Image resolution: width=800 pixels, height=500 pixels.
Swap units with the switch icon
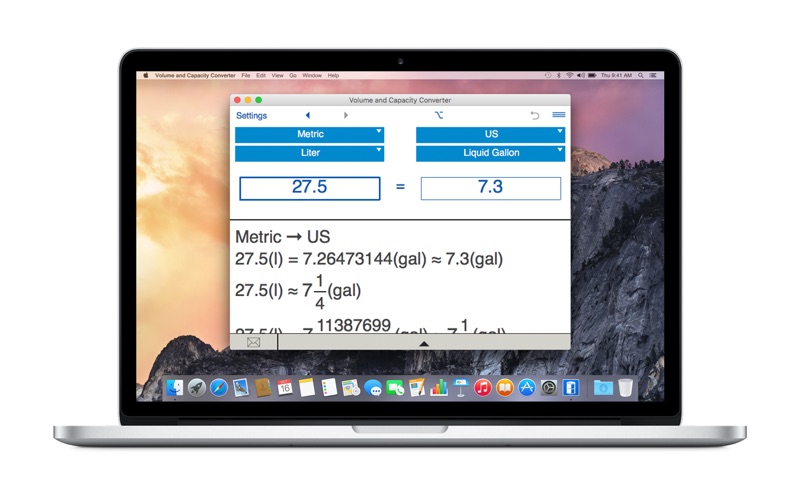tap(439, 115)
